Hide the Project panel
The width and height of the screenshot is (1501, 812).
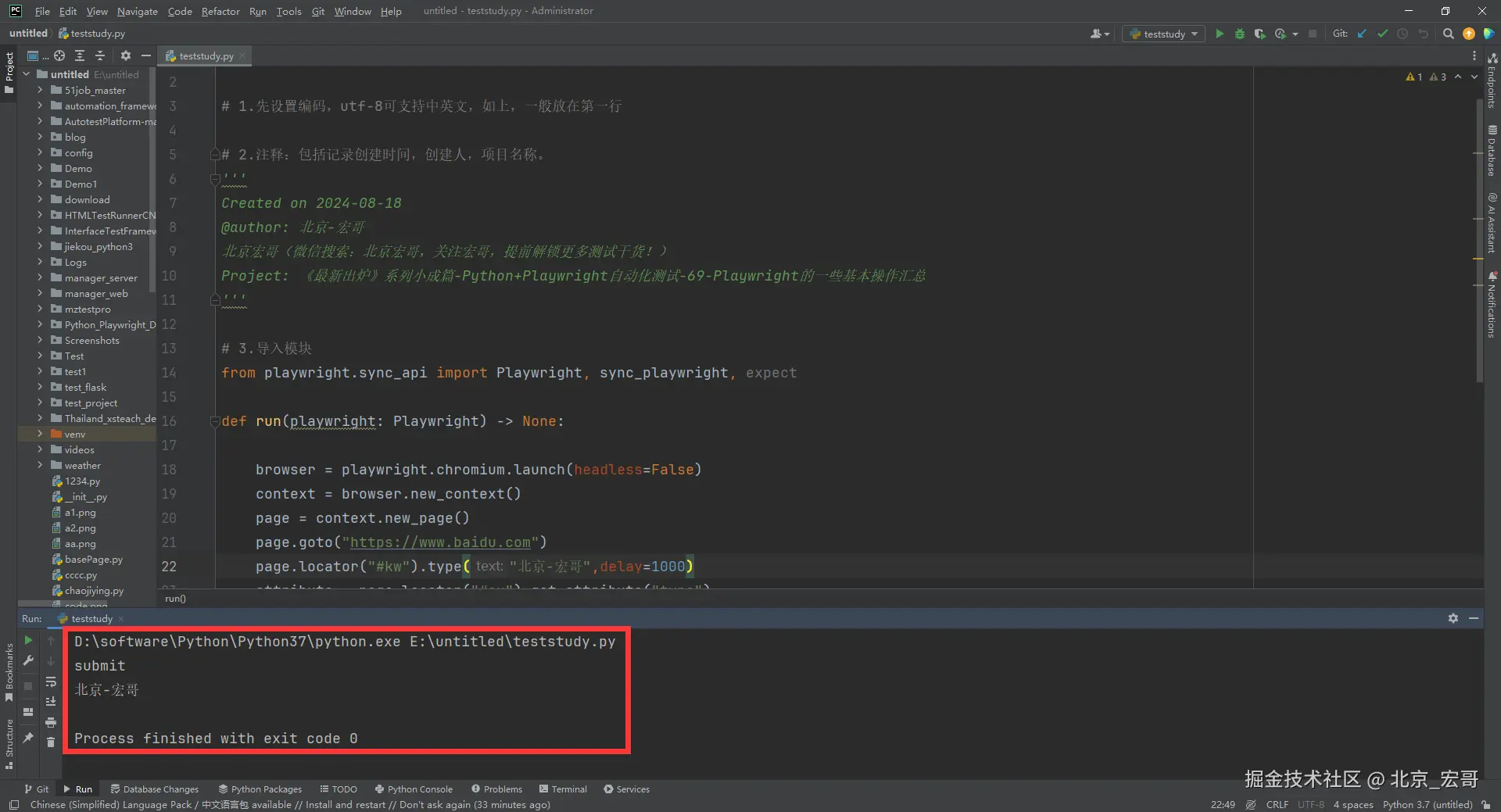coord(145,55)
